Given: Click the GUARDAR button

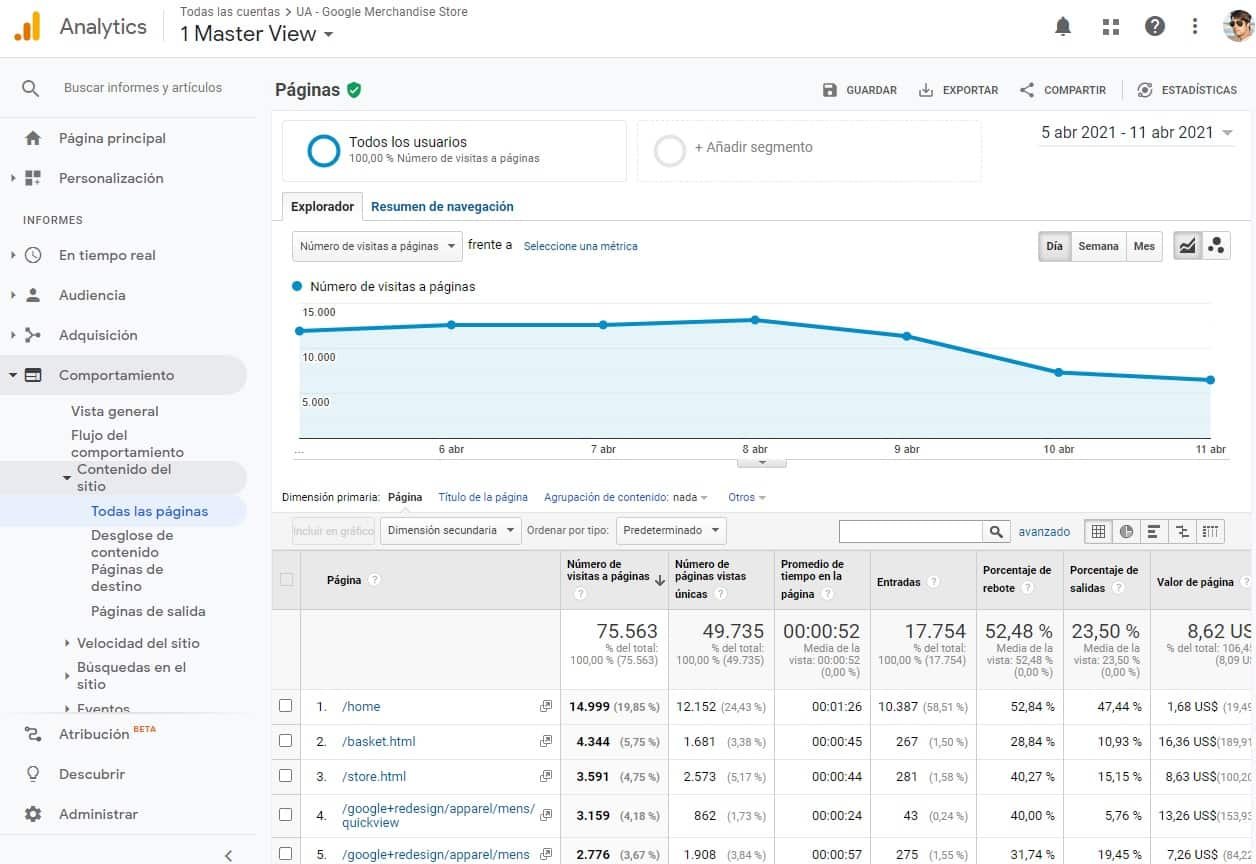Looking at the screenshot, I should 860,90.
